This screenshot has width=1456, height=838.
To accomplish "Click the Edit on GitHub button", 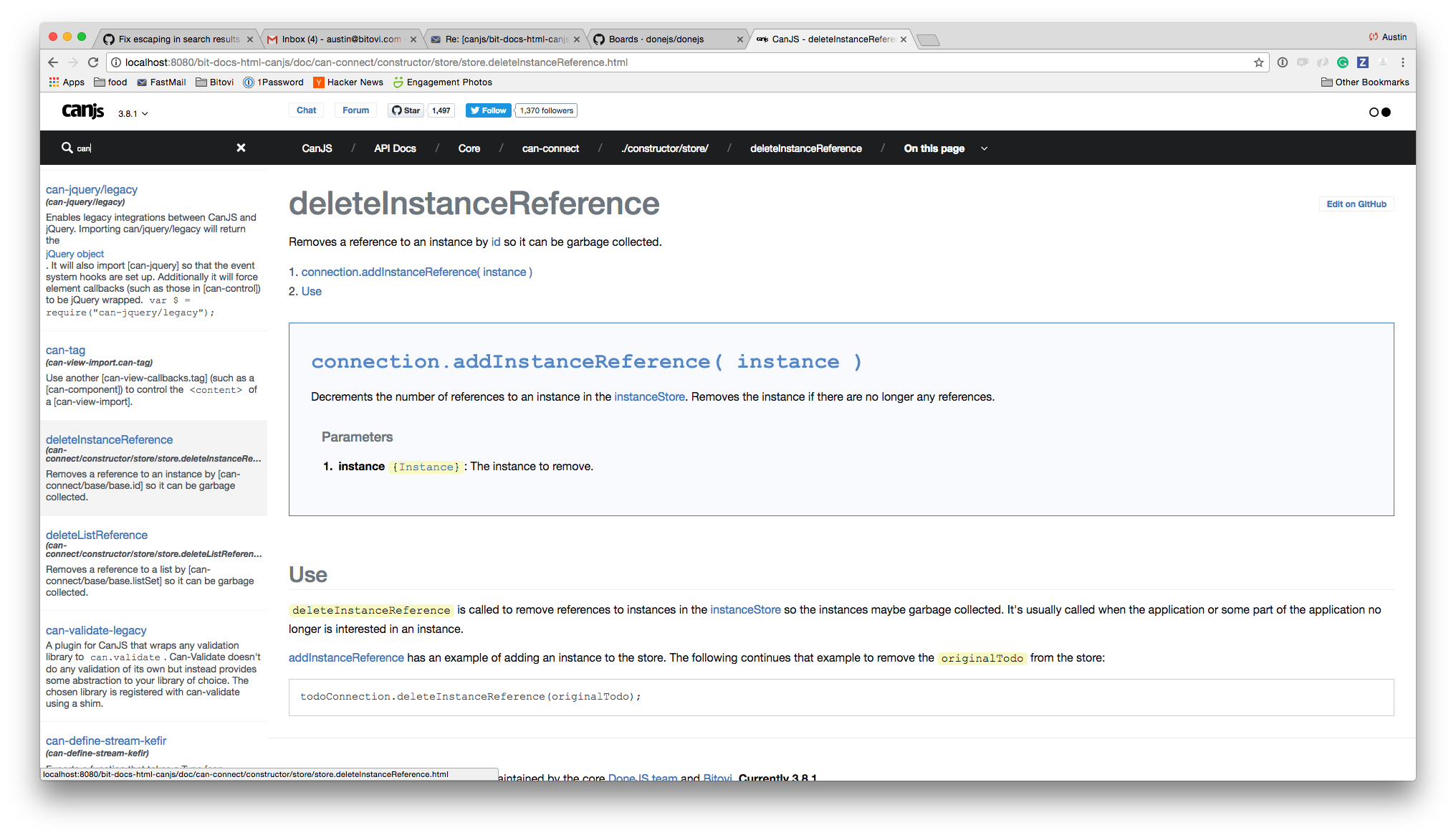I will click(x=1356, y=204).
